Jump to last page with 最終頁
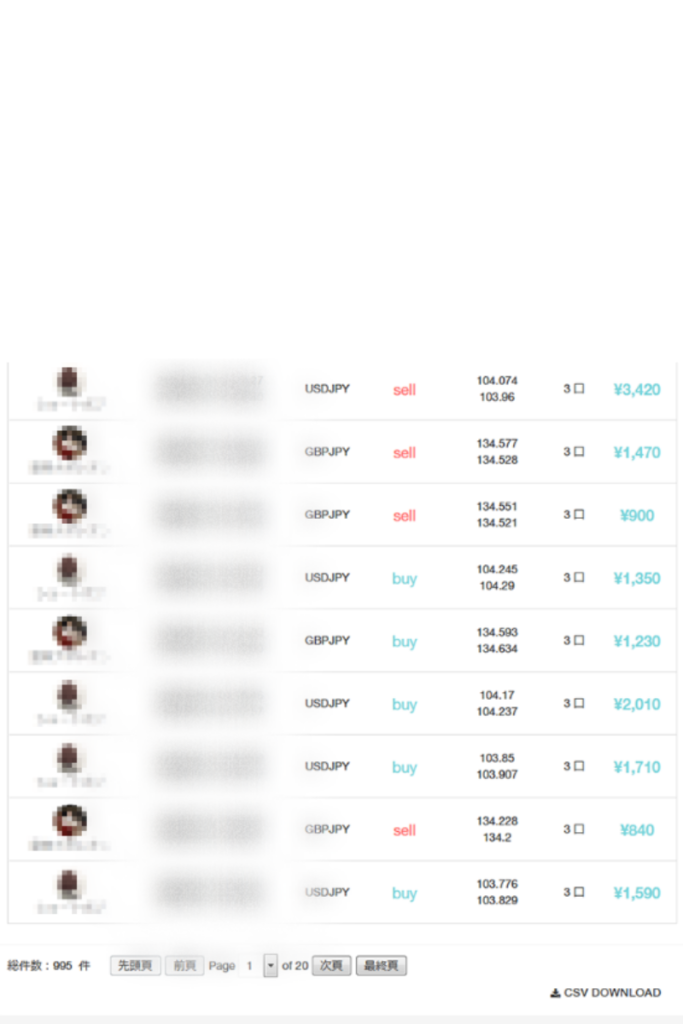This screenshot has width=683, height=1024. point(381,966)
